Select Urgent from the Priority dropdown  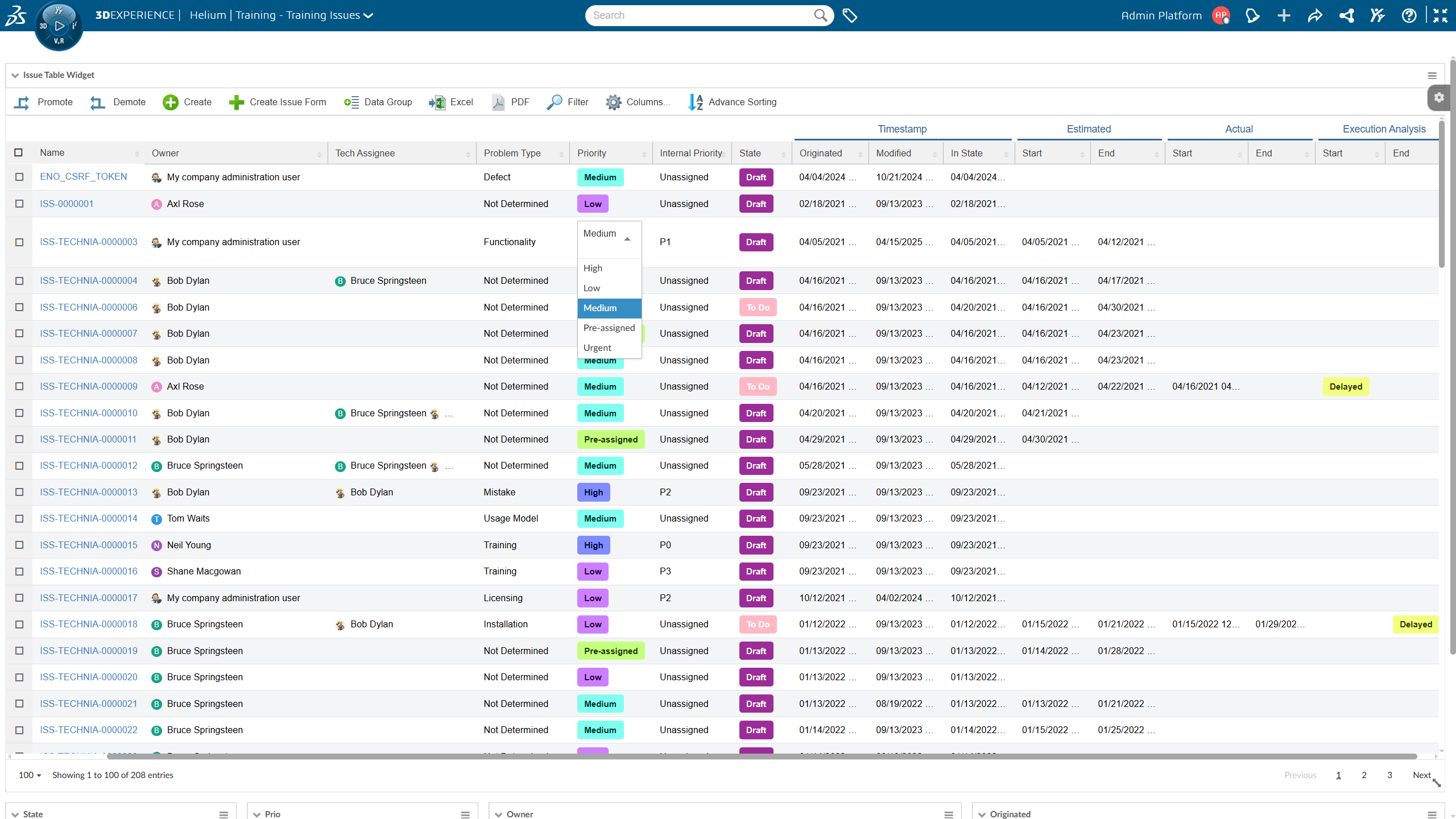tap(597, 348)
